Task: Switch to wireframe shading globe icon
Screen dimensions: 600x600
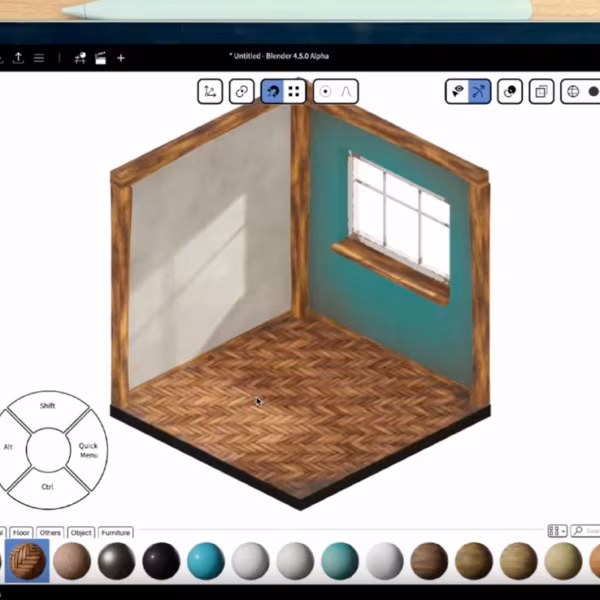Action: pos(573,91)
